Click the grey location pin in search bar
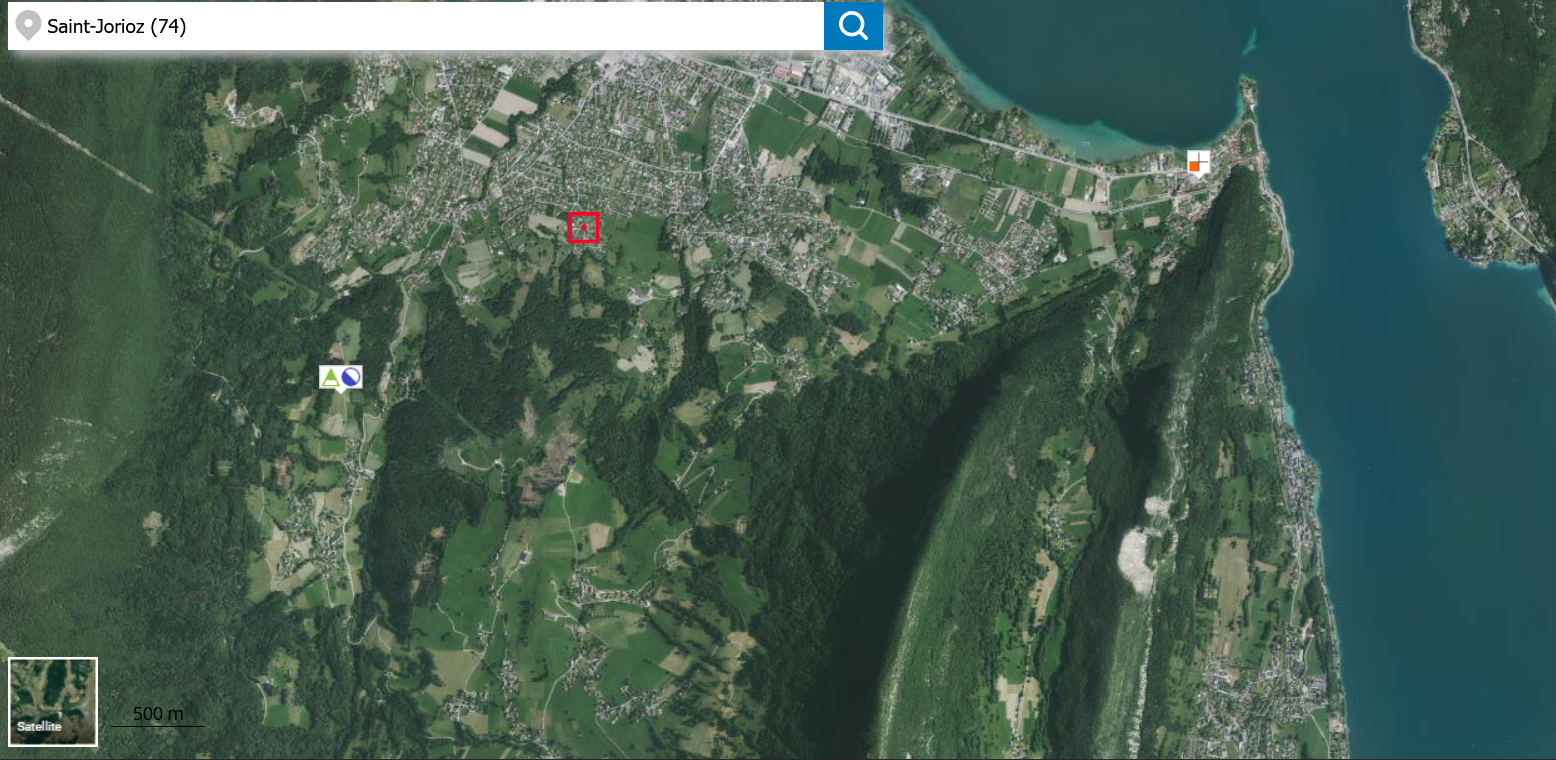The height and width of the screenshot is (760, 1556). tap(28, 26)
